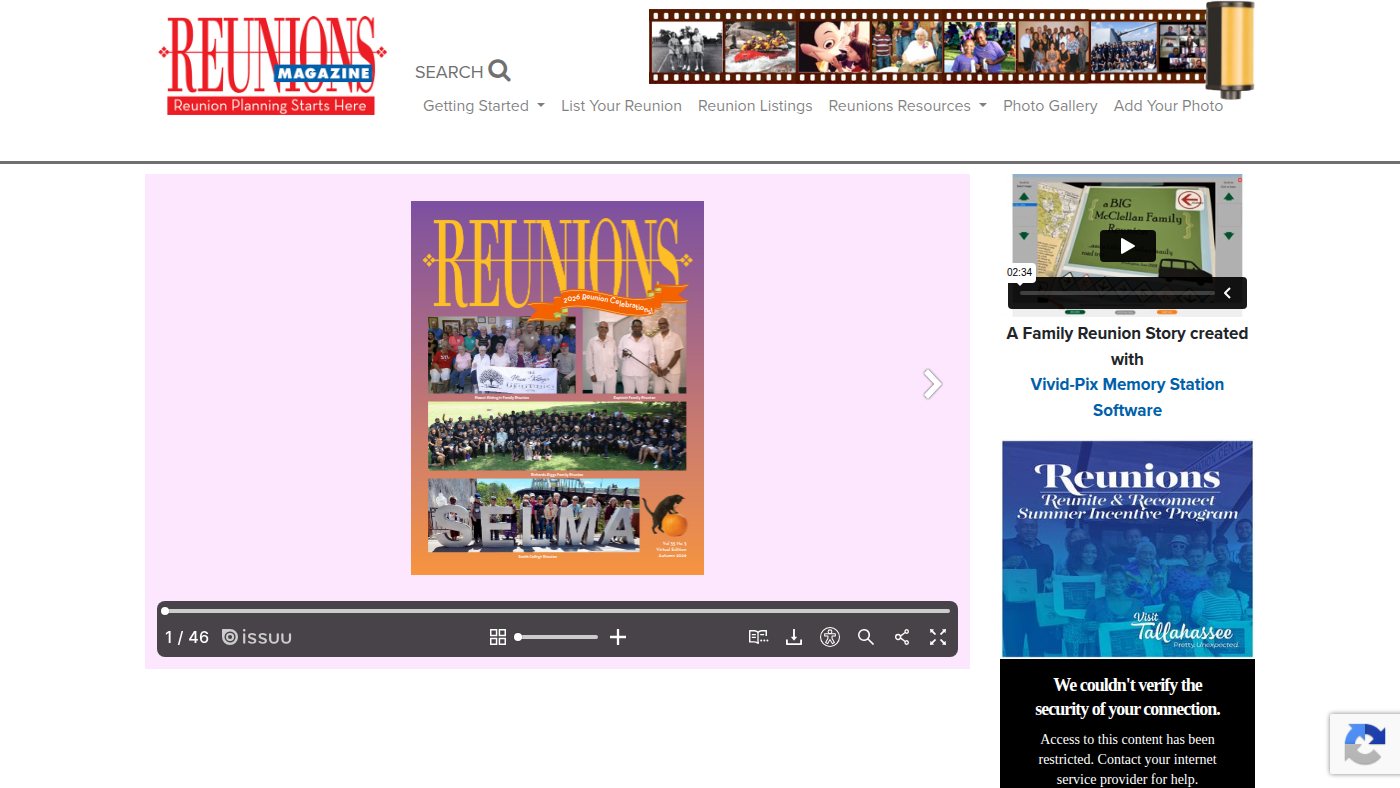Open the Add Your Photo page
1400x788 pixels.
(1168, 106)
